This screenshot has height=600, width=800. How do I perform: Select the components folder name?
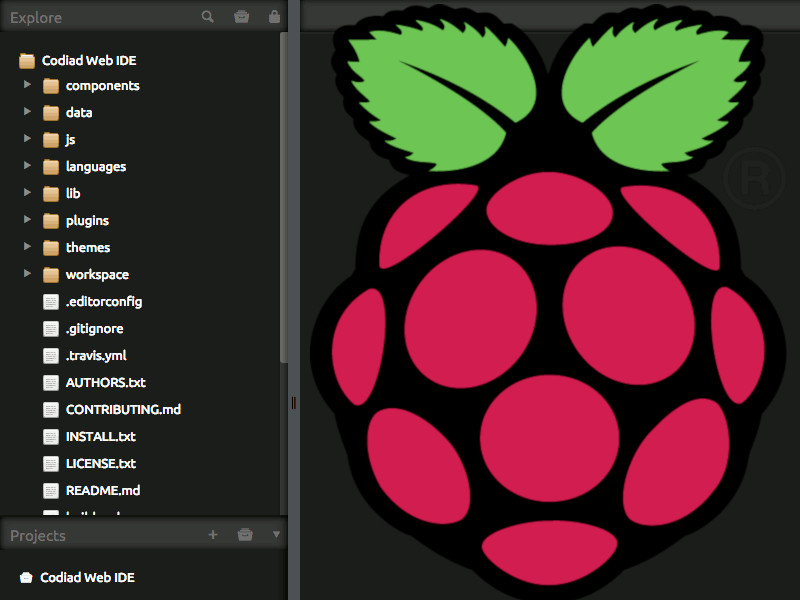click(x=103, y=86)
